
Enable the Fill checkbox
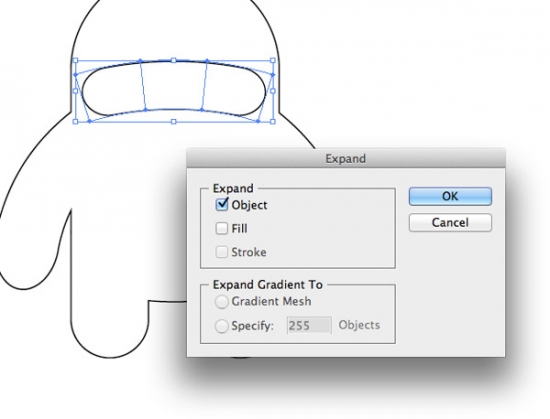222,228
